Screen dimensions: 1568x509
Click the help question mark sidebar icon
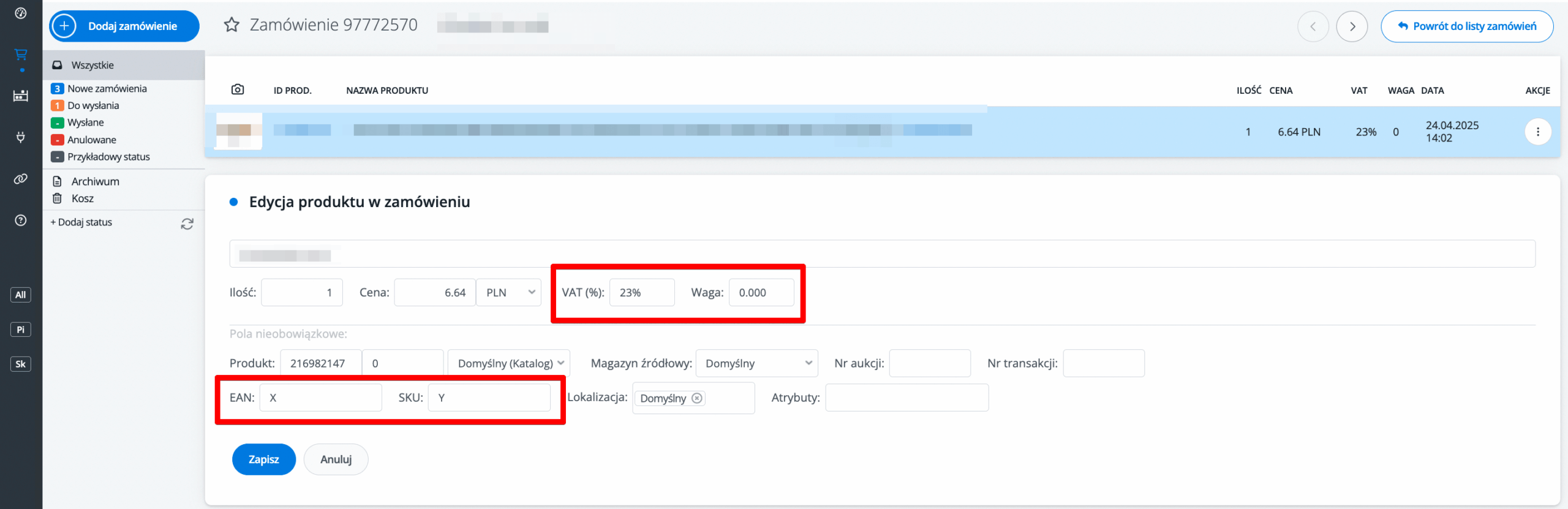pos(21,221)
